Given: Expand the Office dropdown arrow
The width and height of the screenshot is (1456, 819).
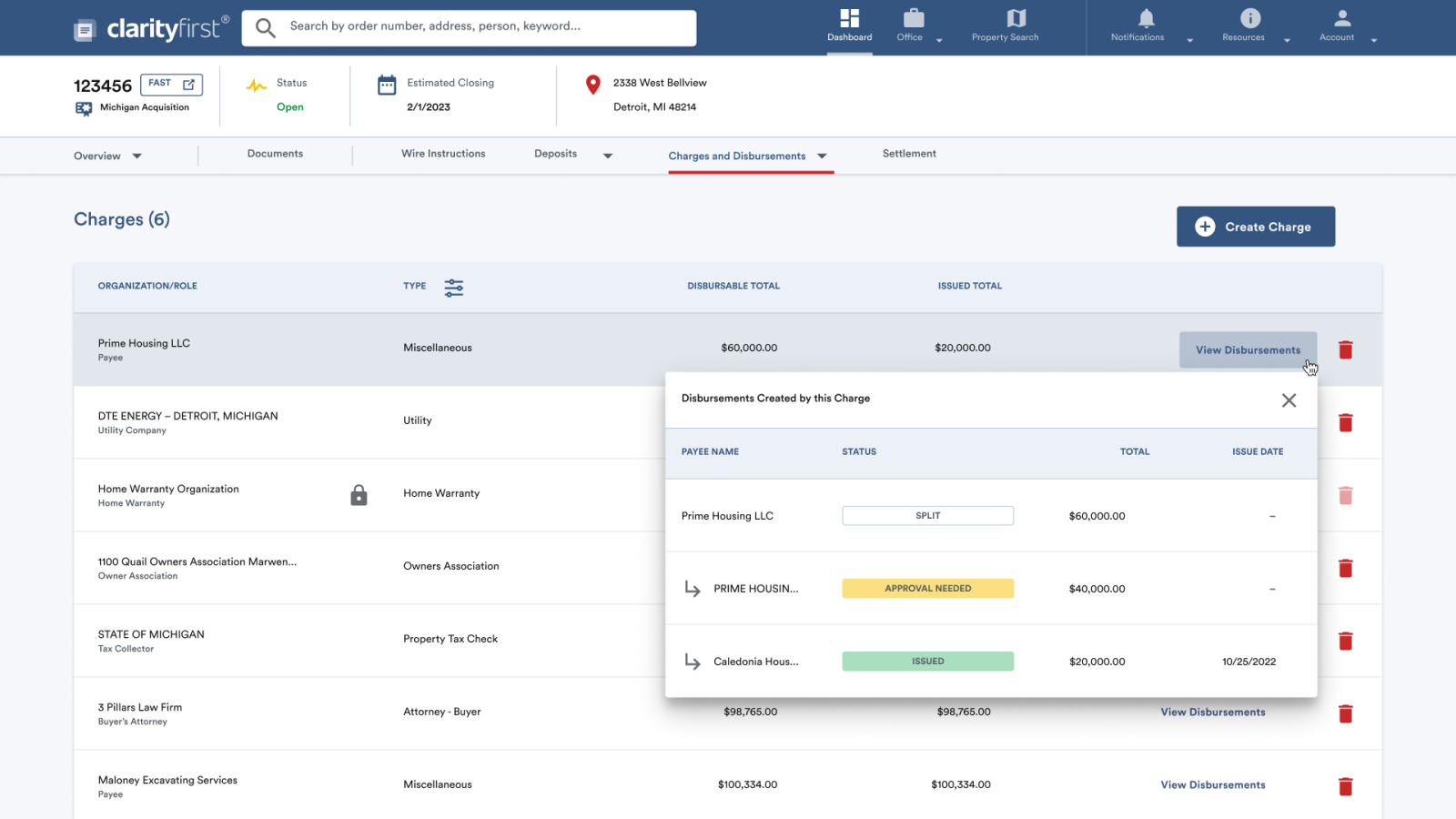Looking at the screenshot, I should [939, 40].
